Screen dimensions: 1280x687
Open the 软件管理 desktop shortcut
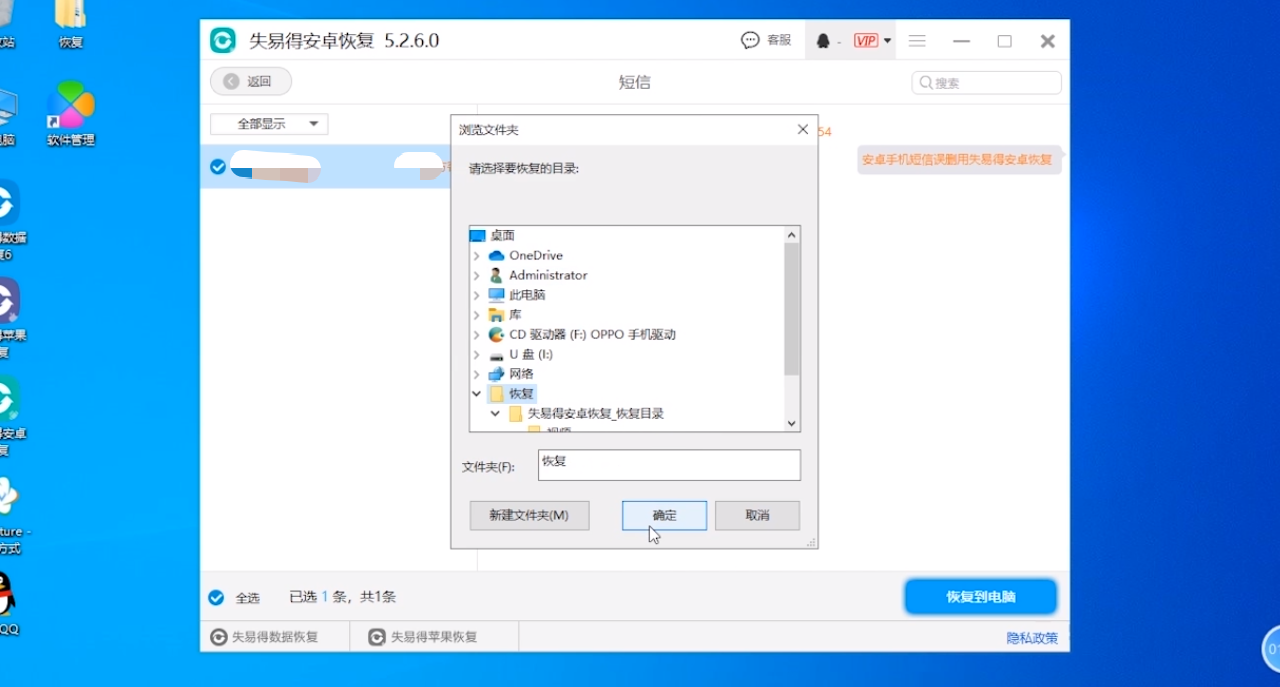coord(71,113)
